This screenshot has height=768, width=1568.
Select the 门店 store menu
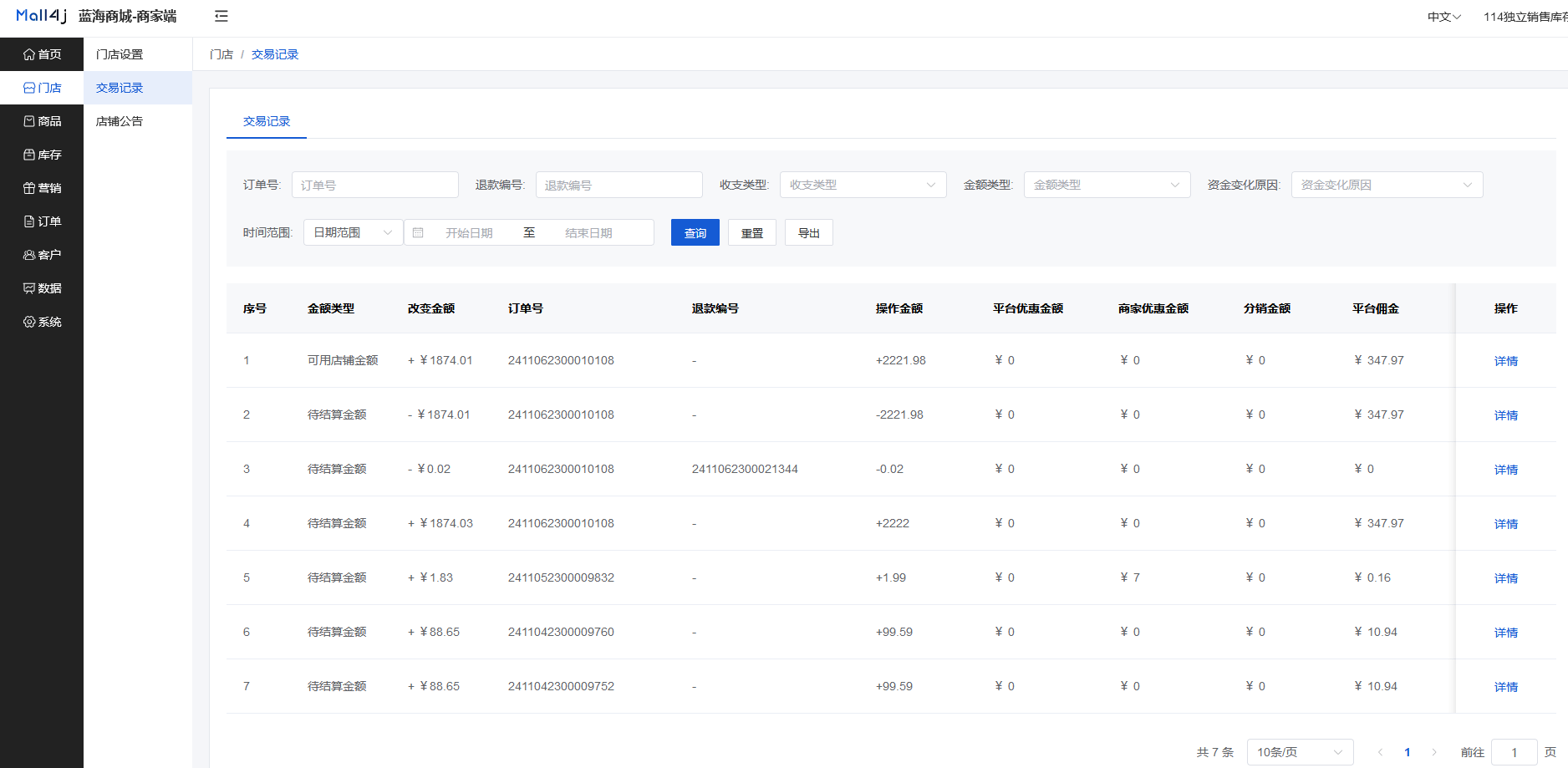pos(42,88)
